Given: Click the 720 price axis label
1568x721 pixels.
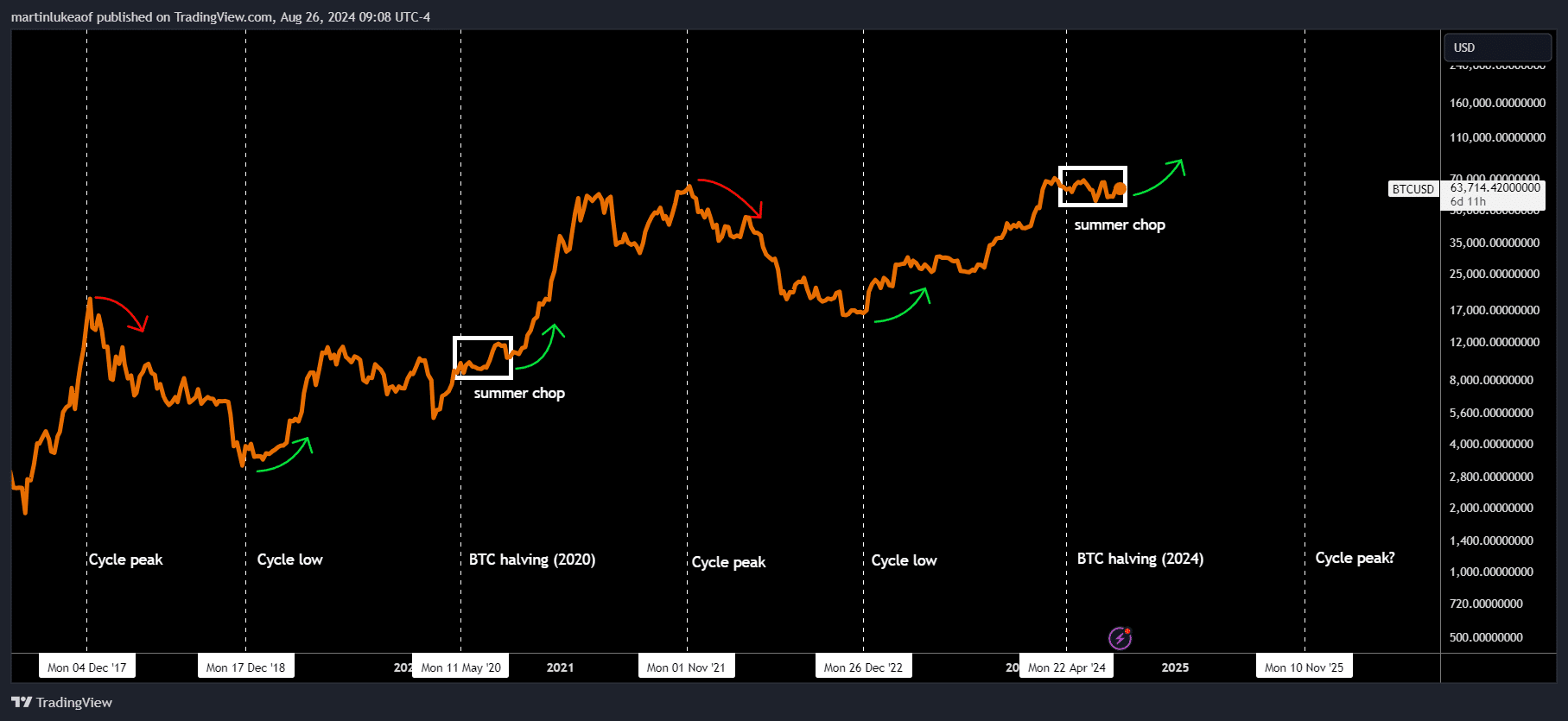Looking at the screenshot, I should click(1486, 604).
